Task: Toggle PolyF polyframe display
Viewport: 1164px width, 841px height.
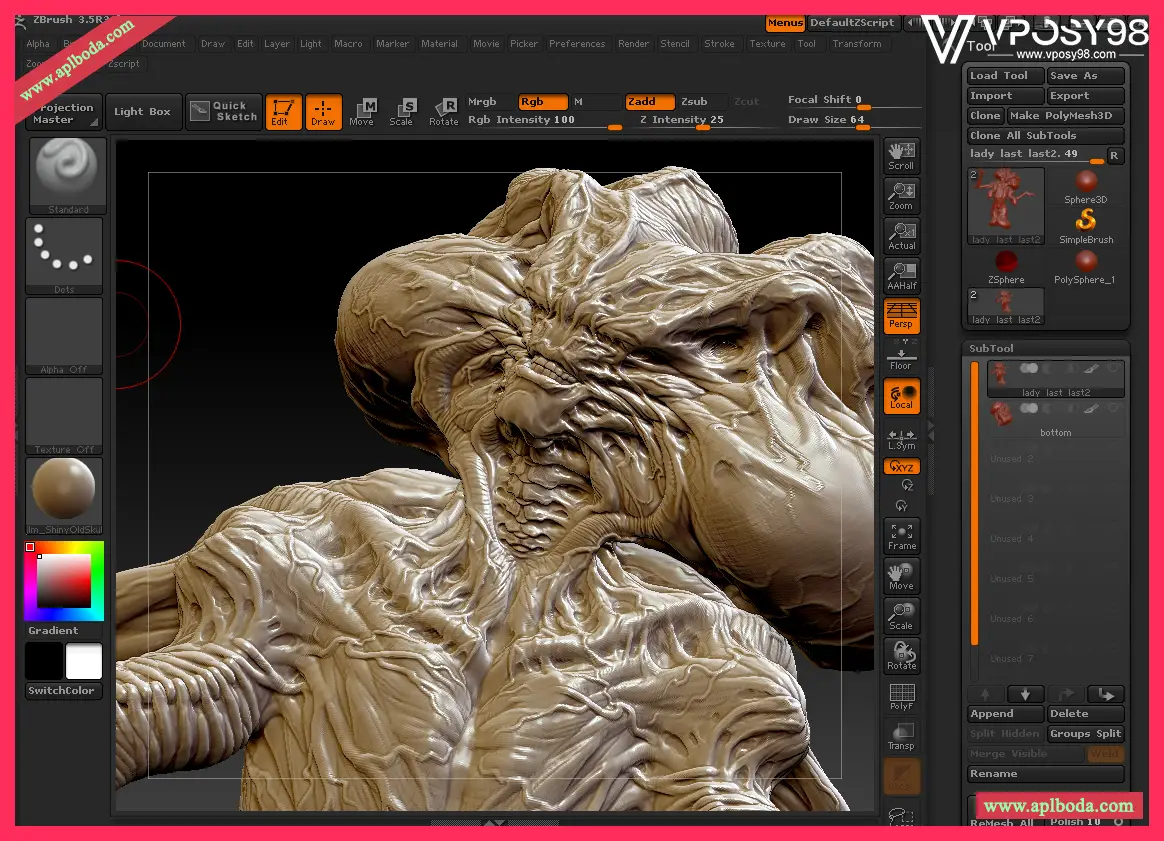Action: (x=901, y=696)
